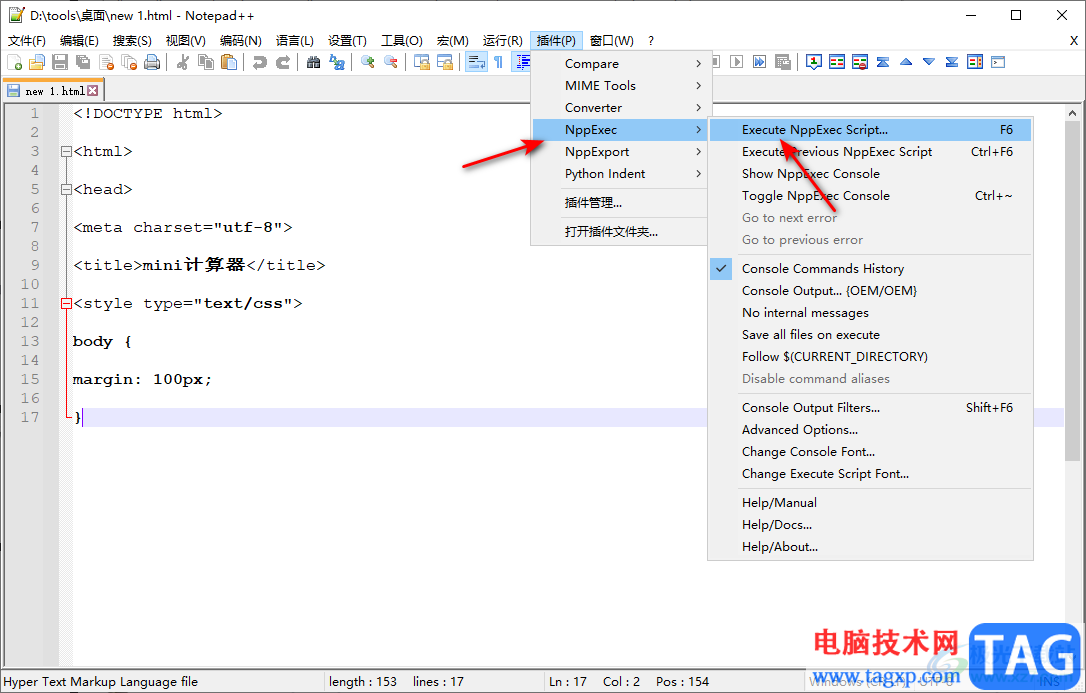Choose Execute NppExec Script...
1086x693 pixels.
pos(871,130)
